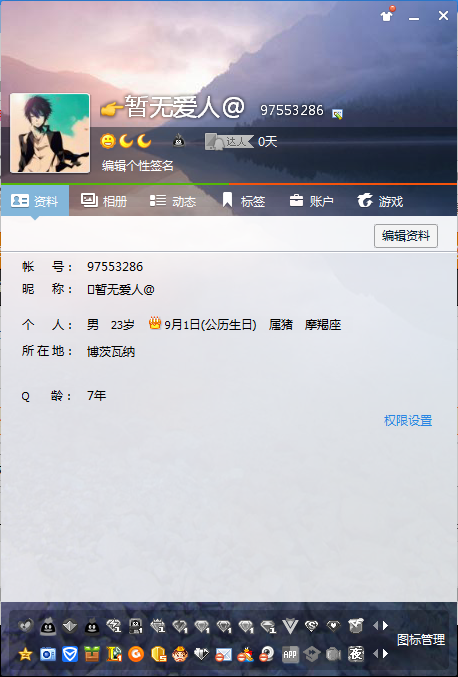Click the QQ mail envelope icon

click(x=224, y=655)
